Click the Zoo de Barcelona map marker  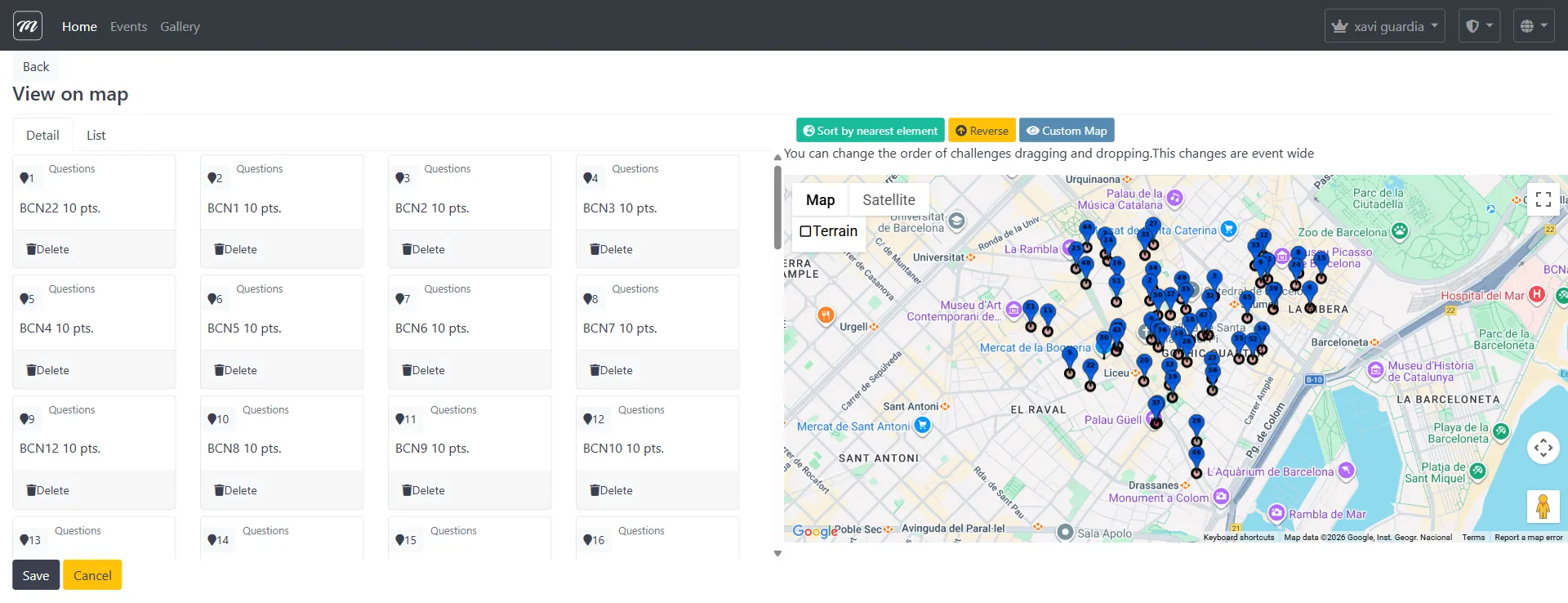pos(1400,232)
